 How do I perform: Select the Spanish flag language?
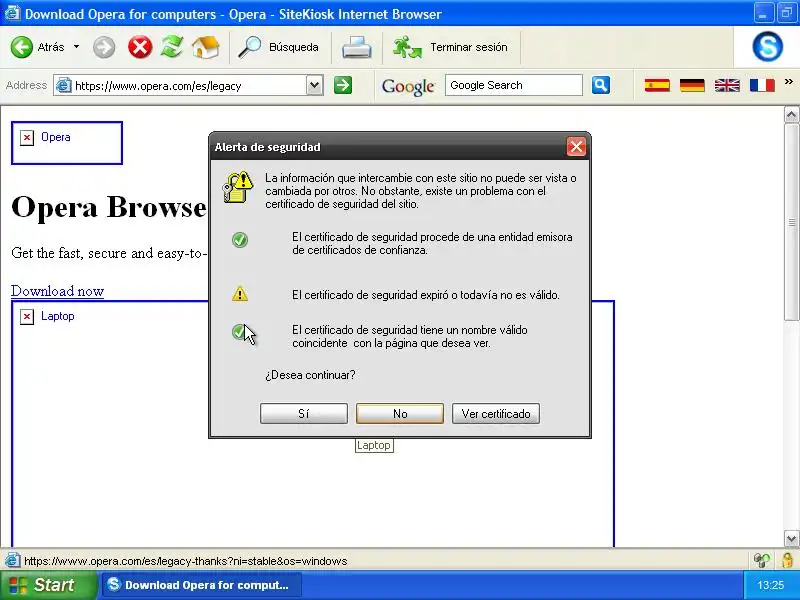pos(657,85)
